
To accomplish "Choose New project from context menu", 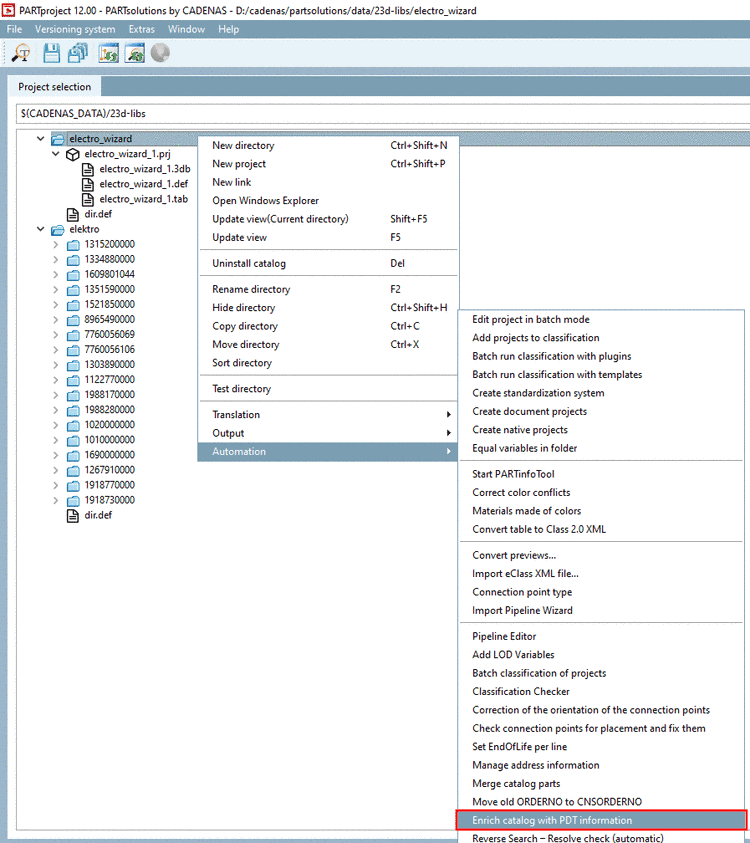I will (328, 163).
